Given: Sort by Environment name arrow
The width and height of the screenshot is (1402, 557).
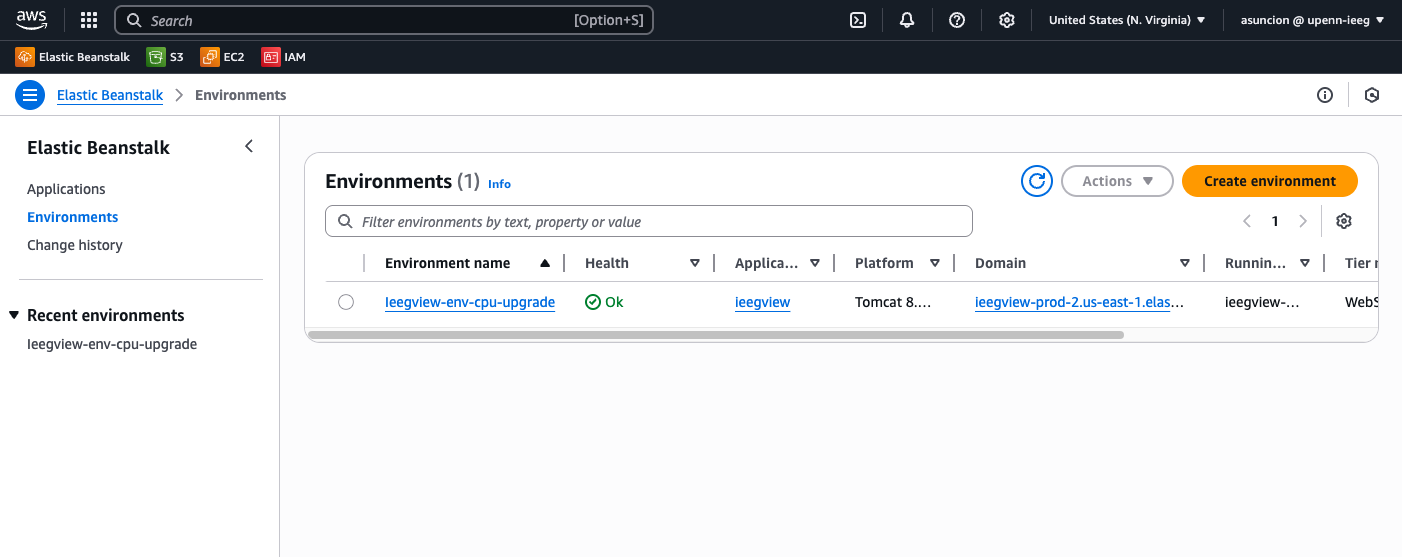Looking at the screenshot, I should point(545,263).
